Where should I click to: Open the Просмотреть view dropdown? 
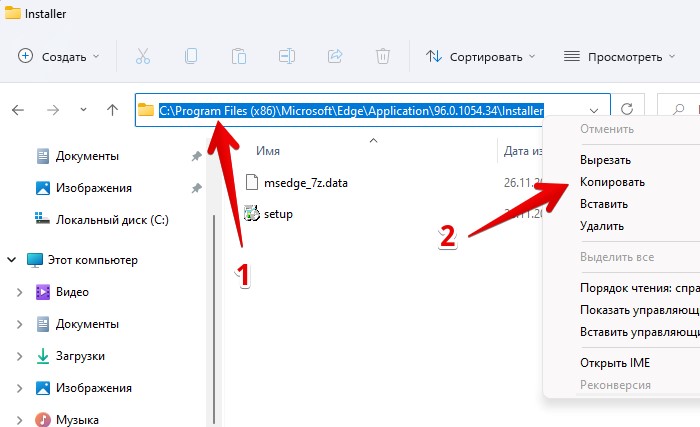(x=620, y=57)
